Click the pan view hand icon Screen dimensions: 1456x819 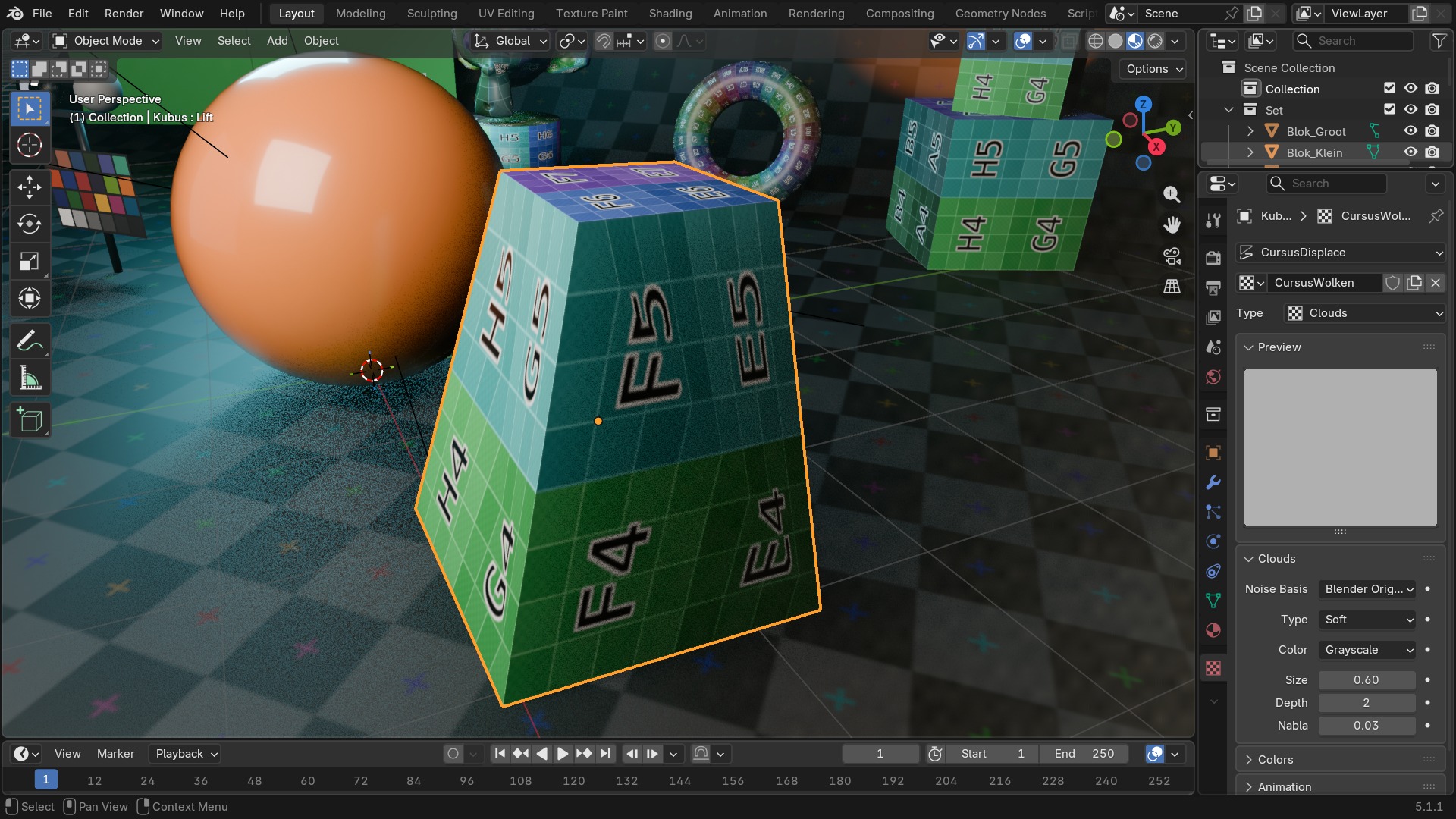(1172, 225)
